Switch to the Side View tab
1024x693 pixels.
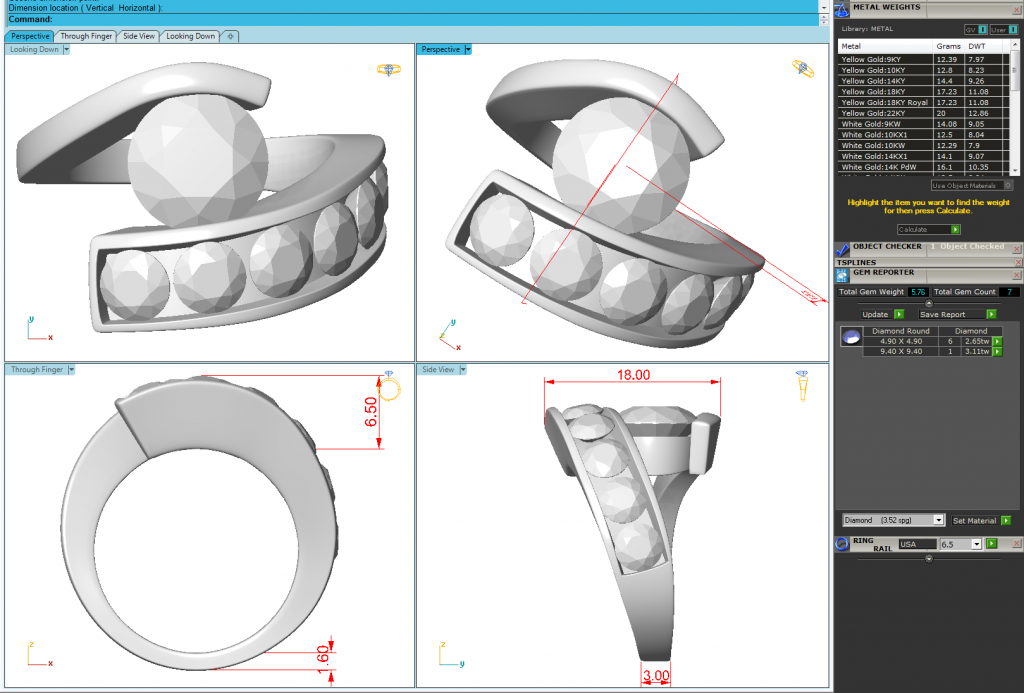point(139,36)
